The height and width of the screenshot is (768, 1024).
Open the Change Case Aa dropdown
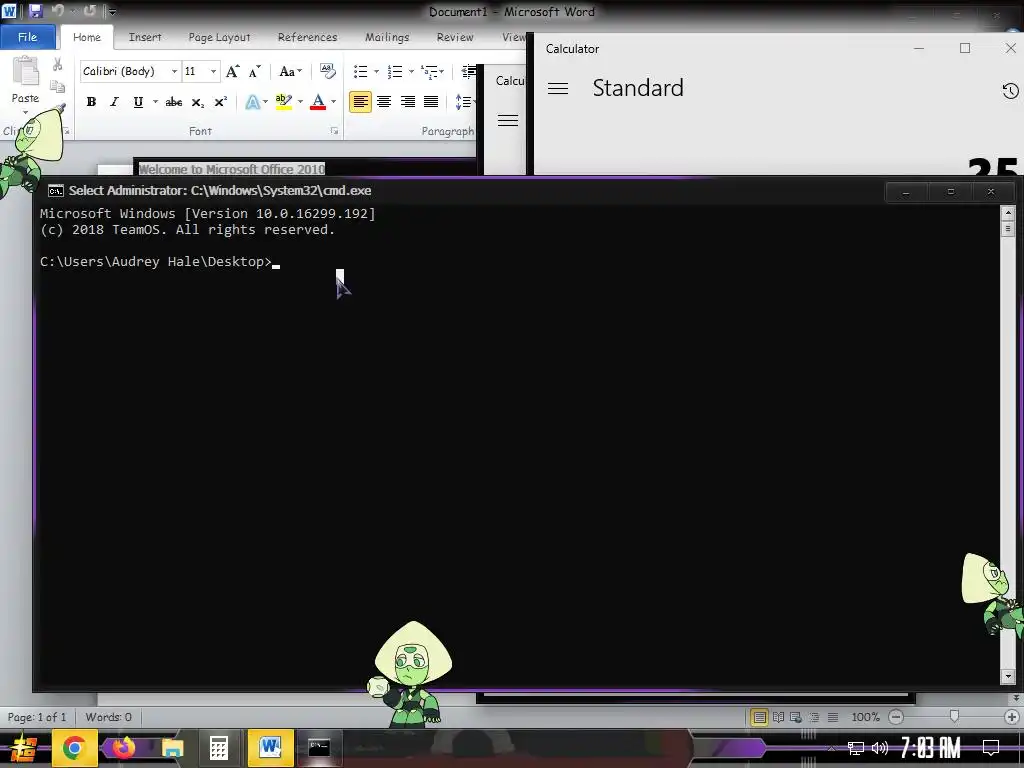pyautogui.click(x=290, y=71)
